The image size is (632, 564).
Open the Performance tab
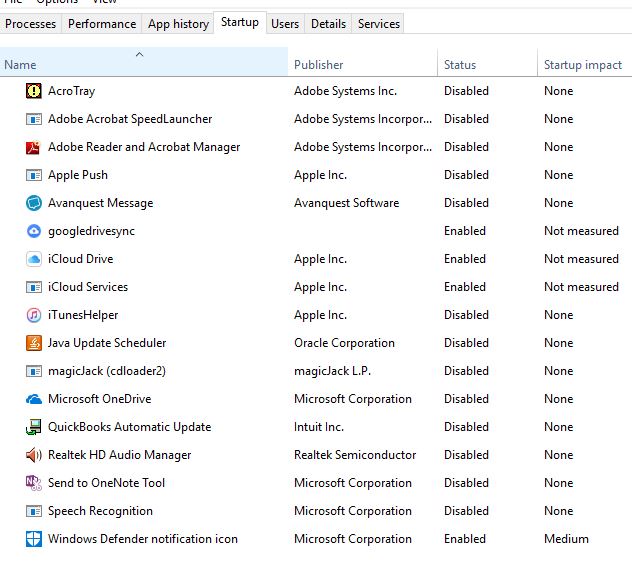[102, 24]
